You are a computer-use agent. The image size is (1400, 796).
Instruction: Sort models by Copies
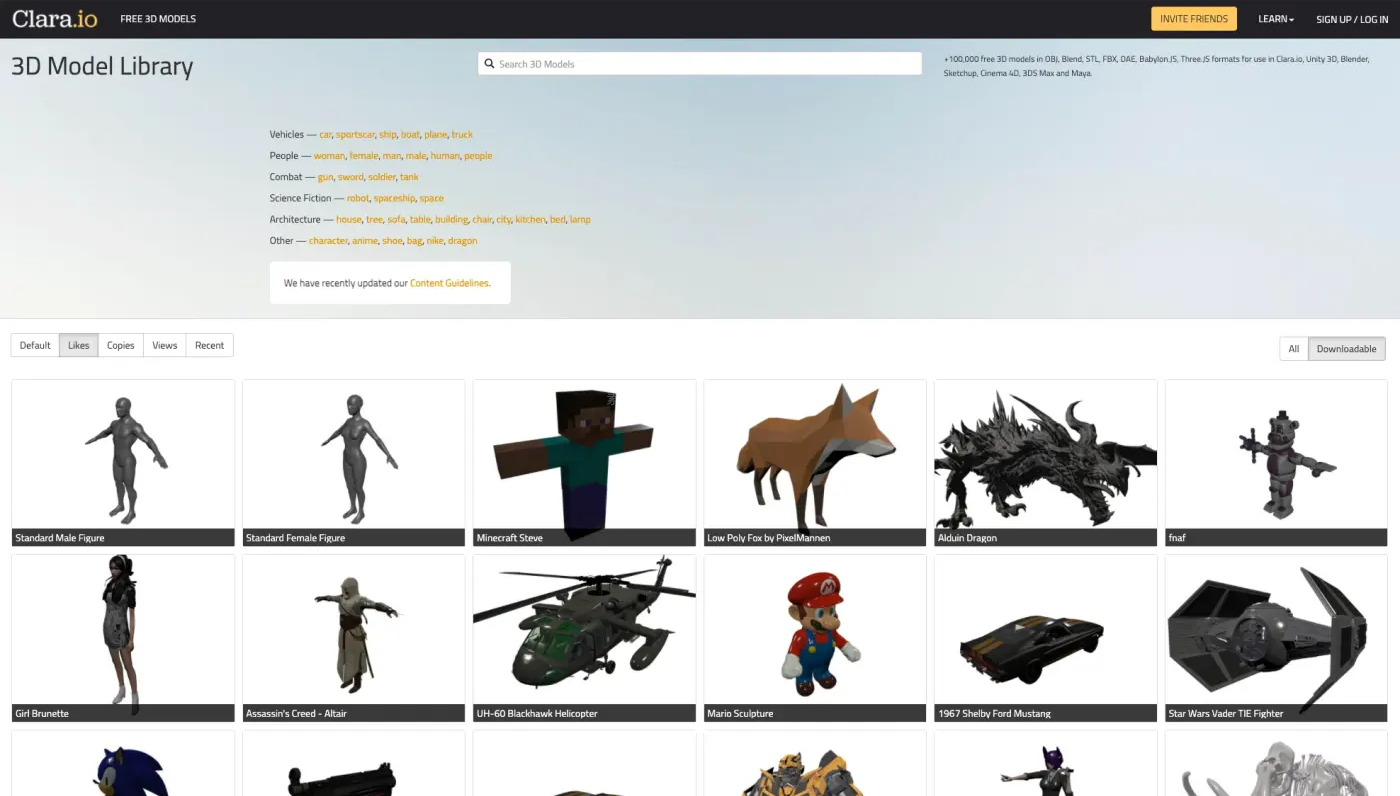(x=121, y=345)
